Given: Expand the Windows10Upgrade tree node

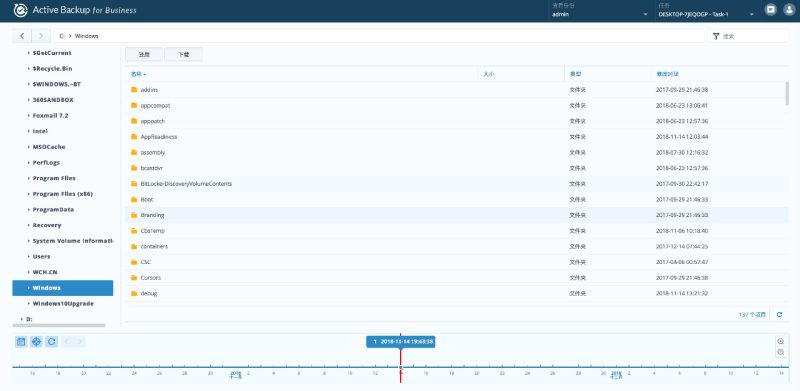Looking at the screenshot, I should (x=29, y=304).
